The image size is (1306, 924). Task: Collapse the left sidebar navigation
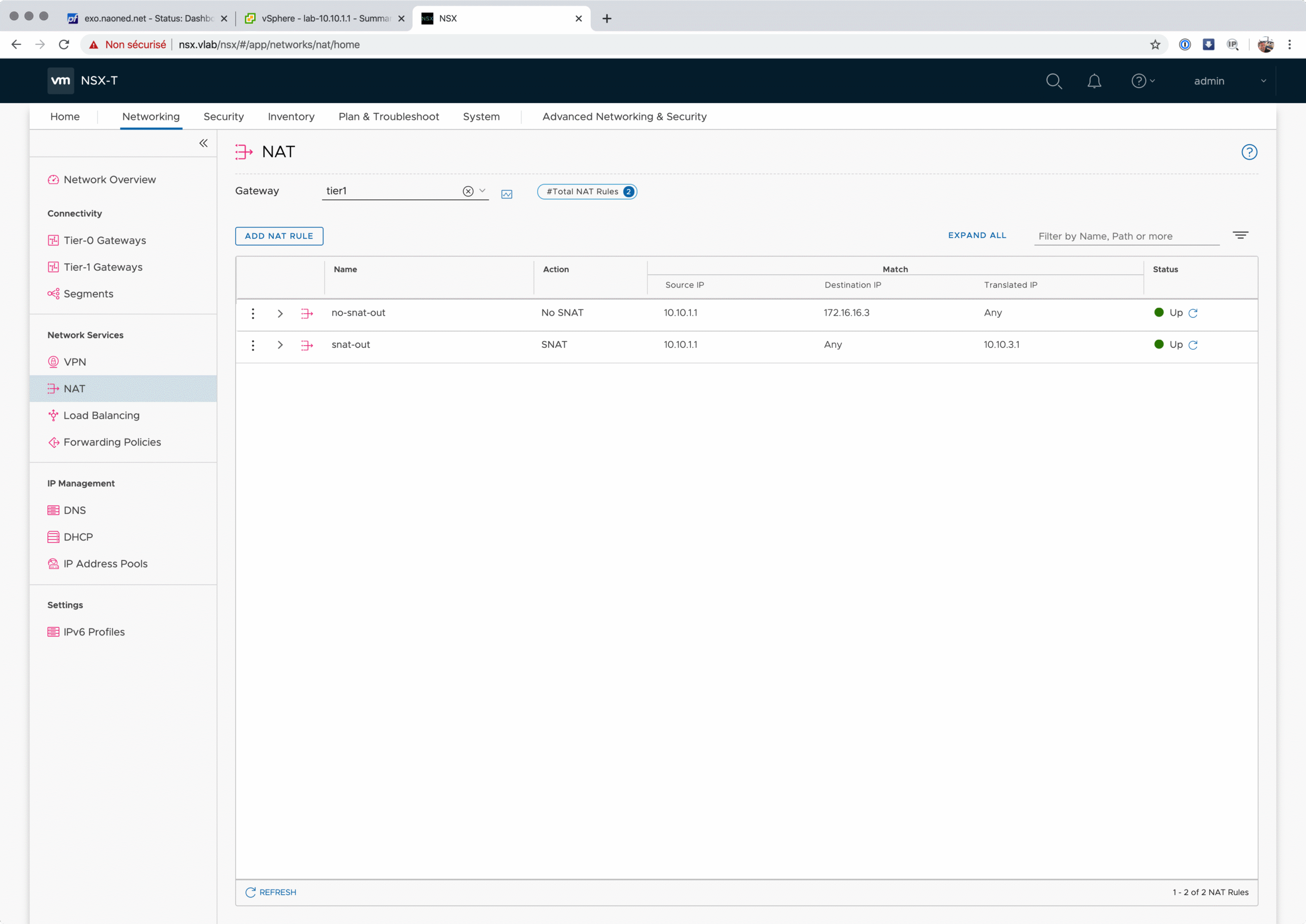203,143
